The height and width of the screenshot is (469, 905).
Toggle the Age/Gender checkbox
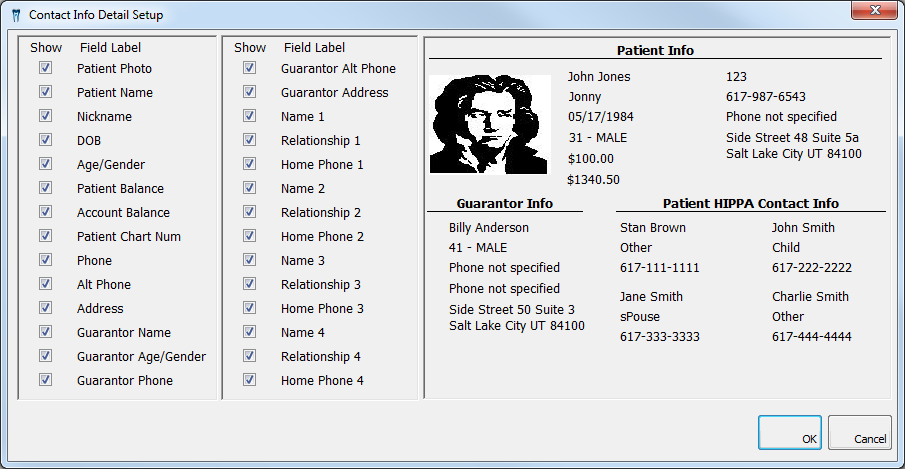point(45,164)
